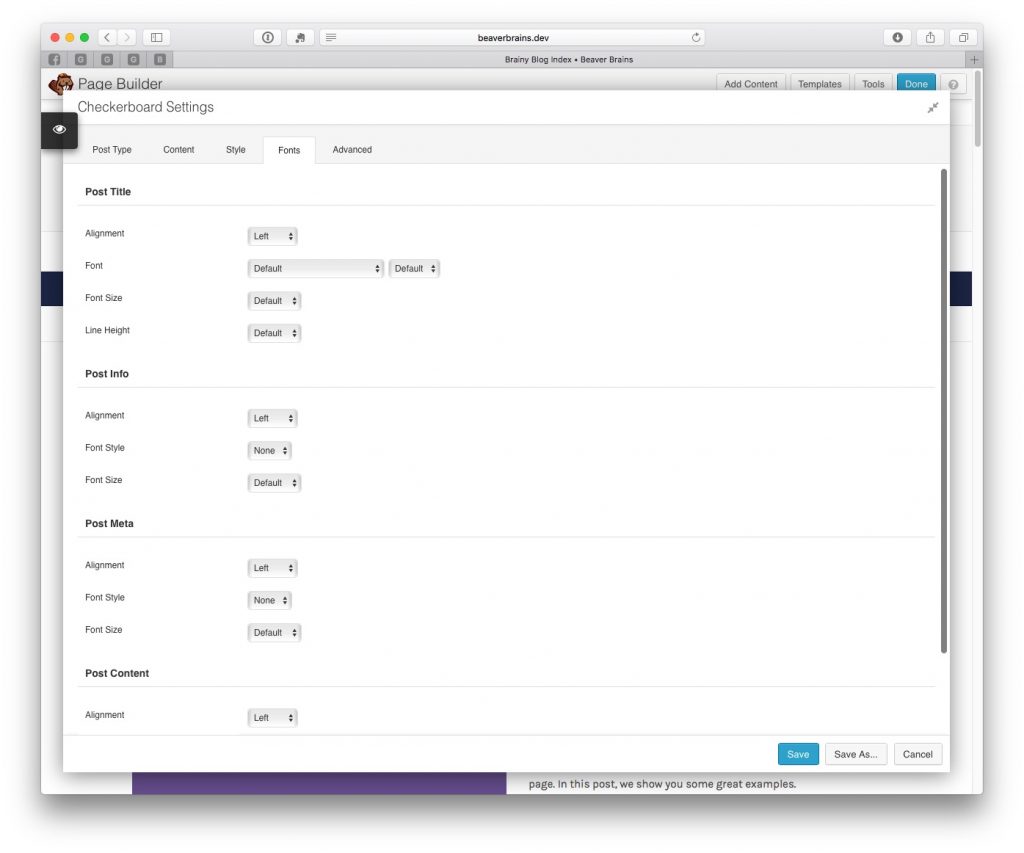Click the Post Title section heading

click(108, 192)
